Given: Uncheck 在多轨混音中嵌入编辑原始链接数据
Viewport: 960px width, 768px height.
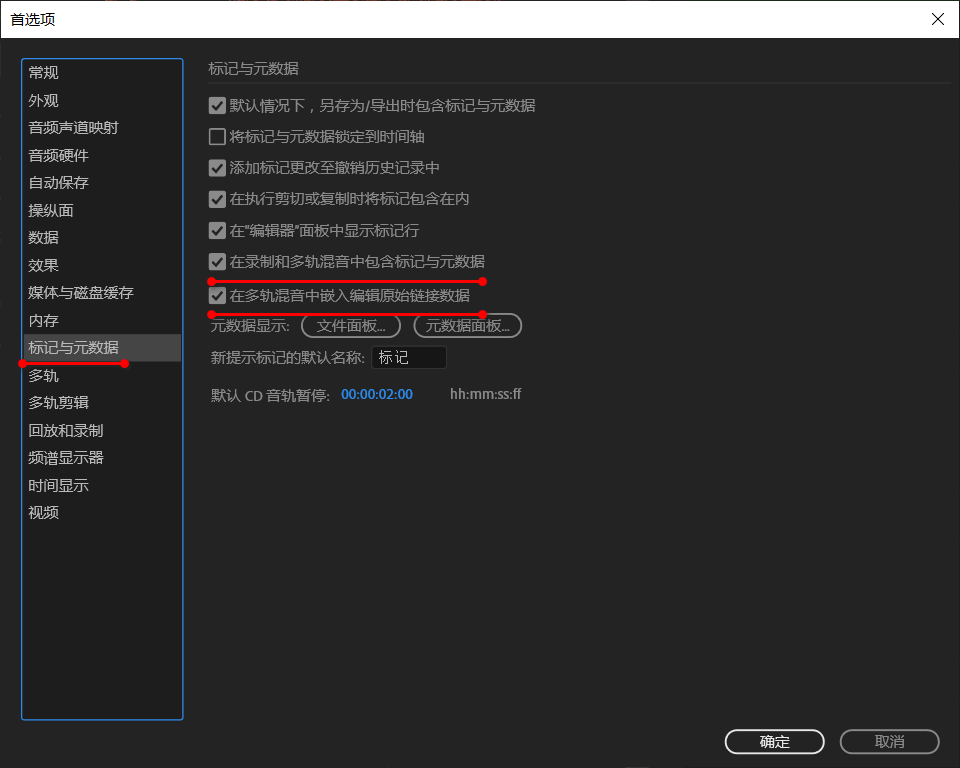Looking at the screenshot, I should (x=217, y=296).
